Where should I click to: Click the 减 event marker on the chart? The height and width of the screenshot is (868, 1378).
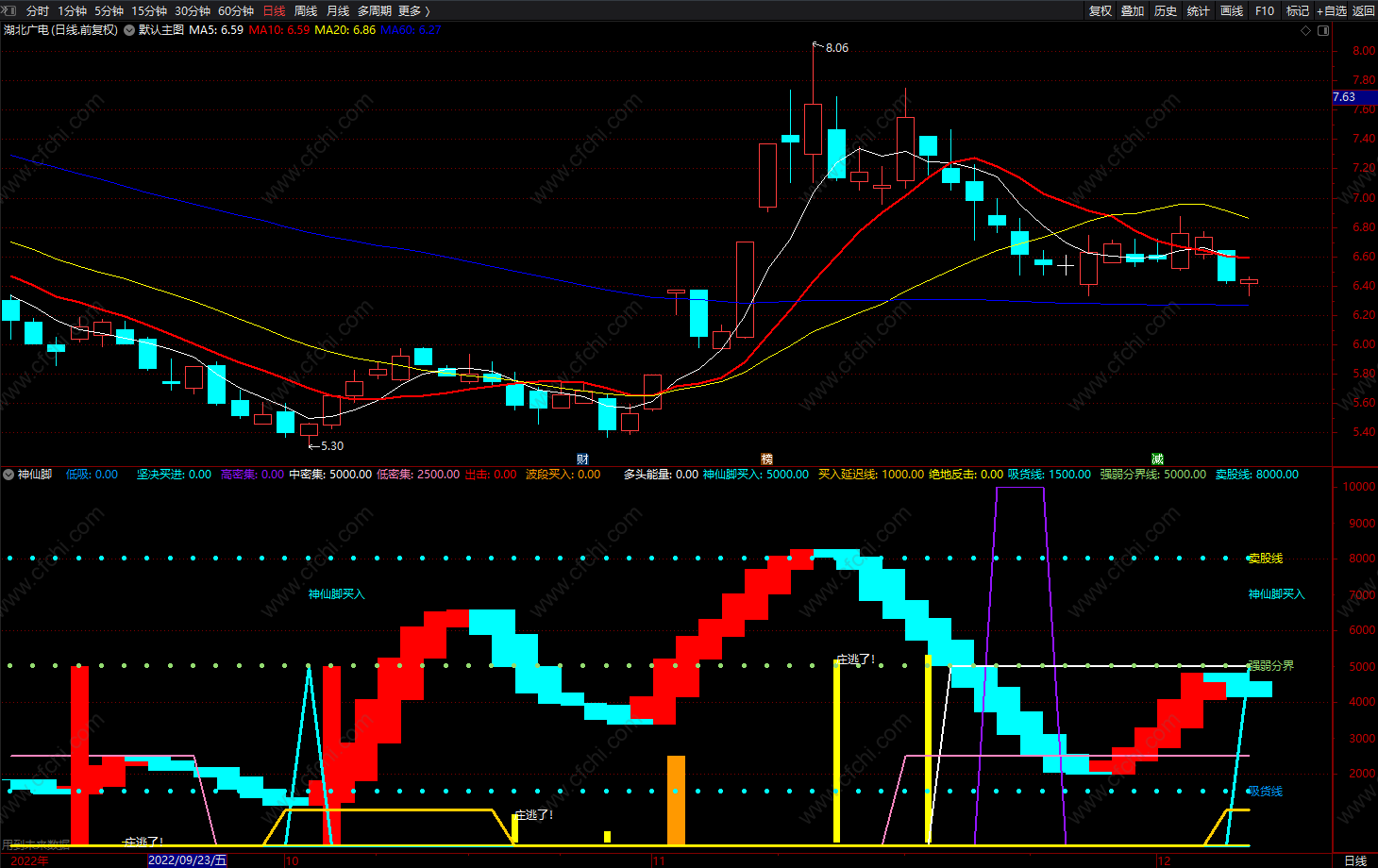tap(1157, 459)
